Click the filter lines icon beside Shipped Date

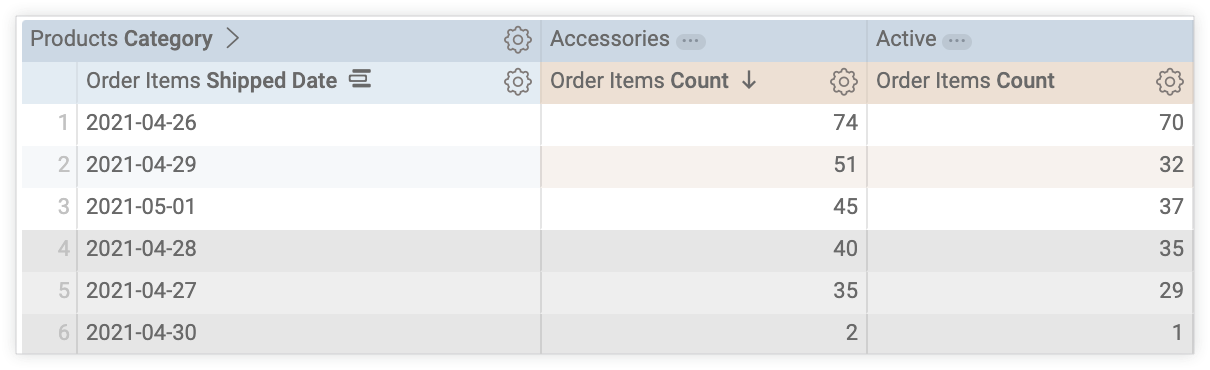tap(360, 79)
